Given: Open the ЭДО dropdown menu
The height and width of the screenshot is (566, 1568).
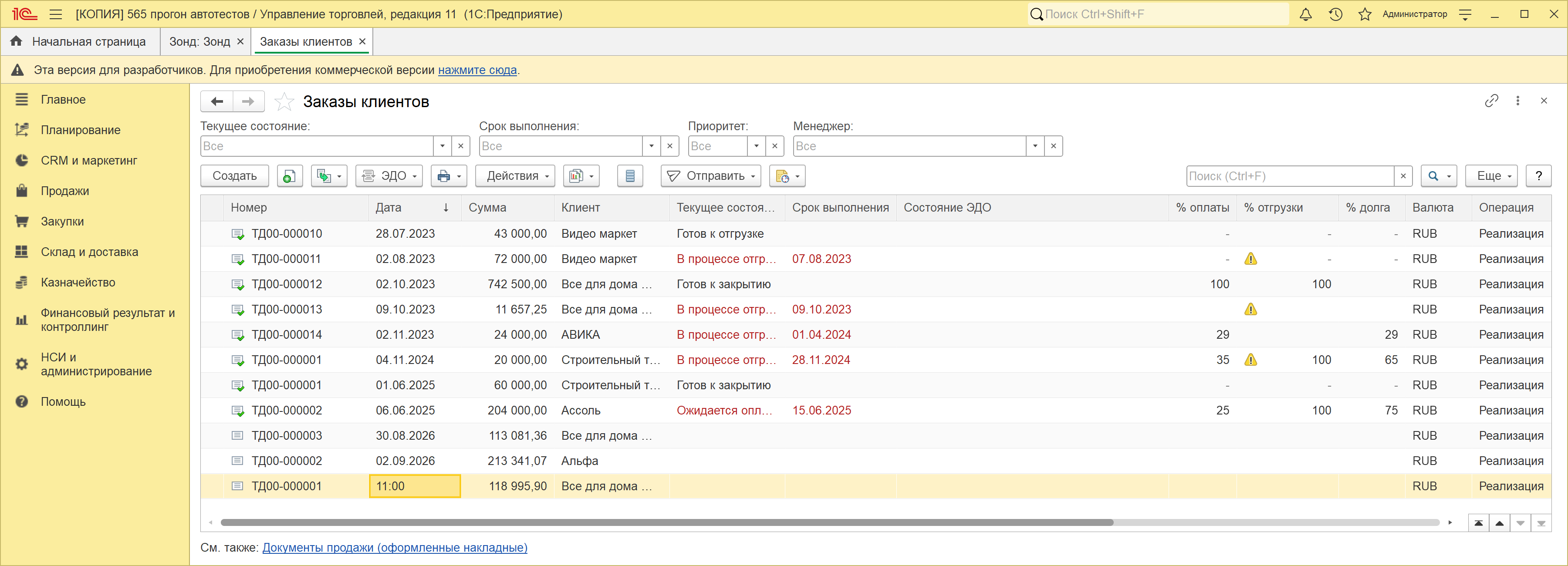Looking at the screenshot, I should coord(389,176).
